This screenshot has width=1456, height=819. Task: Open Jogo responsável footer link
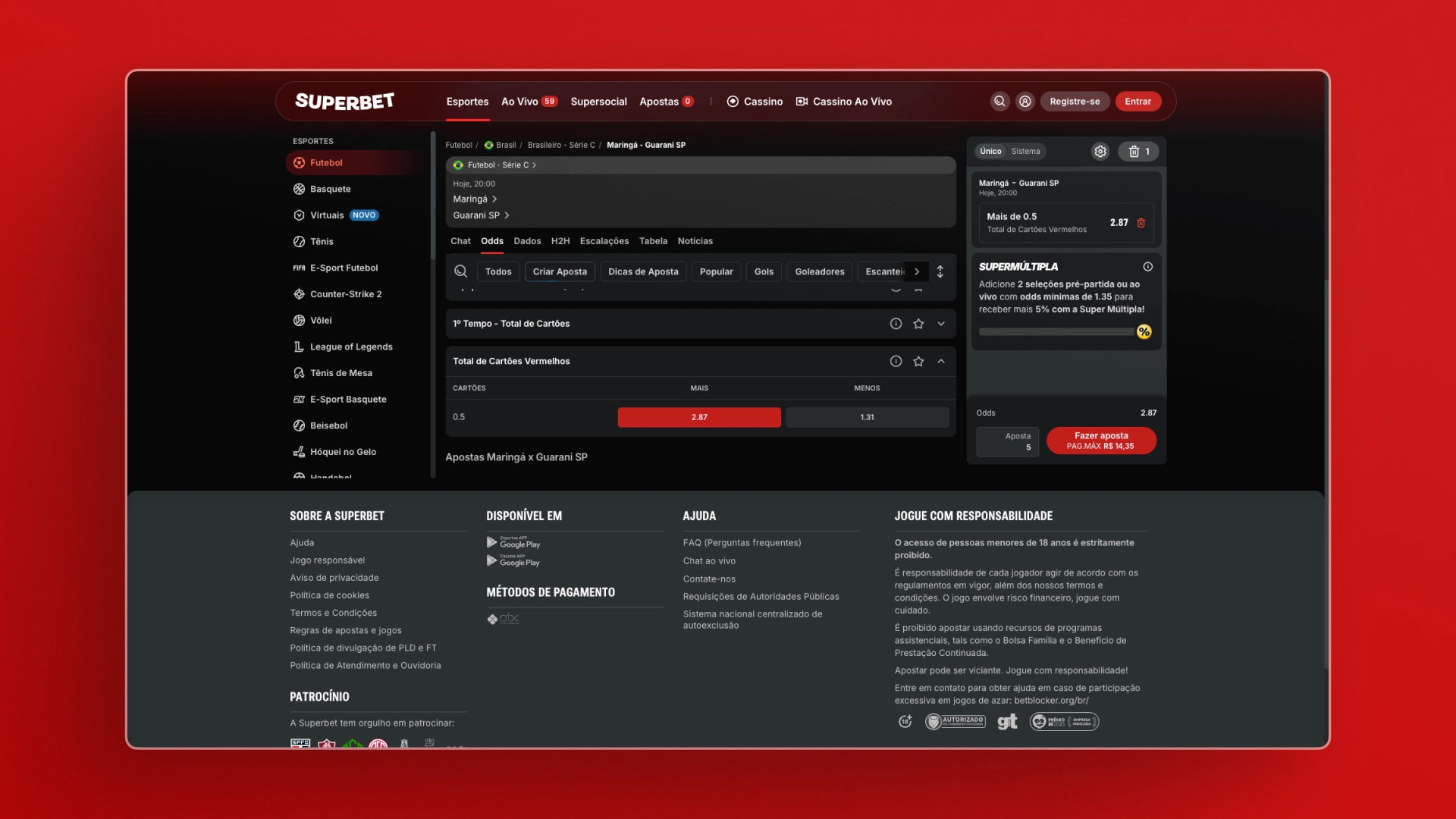coord(327,560)
